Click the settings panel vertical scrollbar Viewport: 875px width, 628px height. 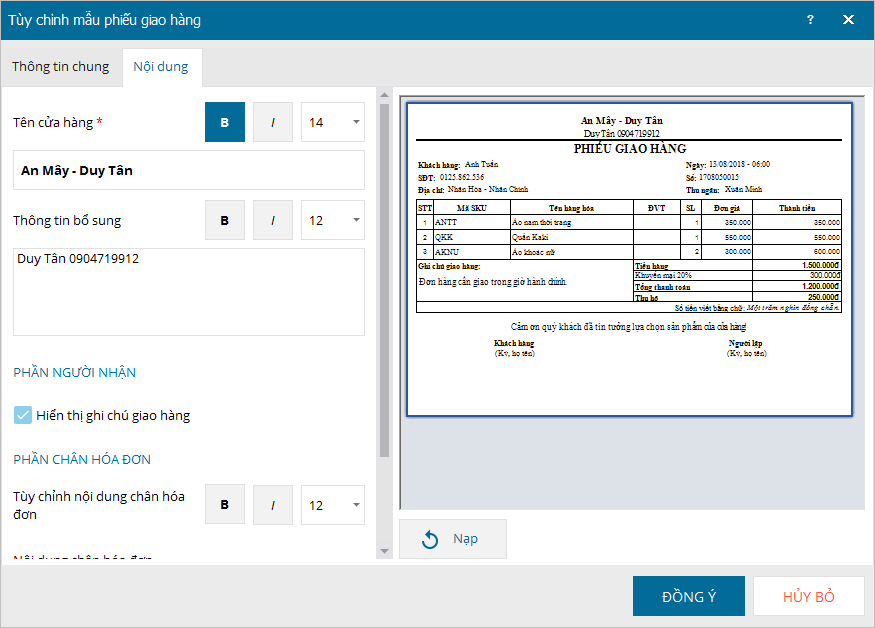[384, 280]
